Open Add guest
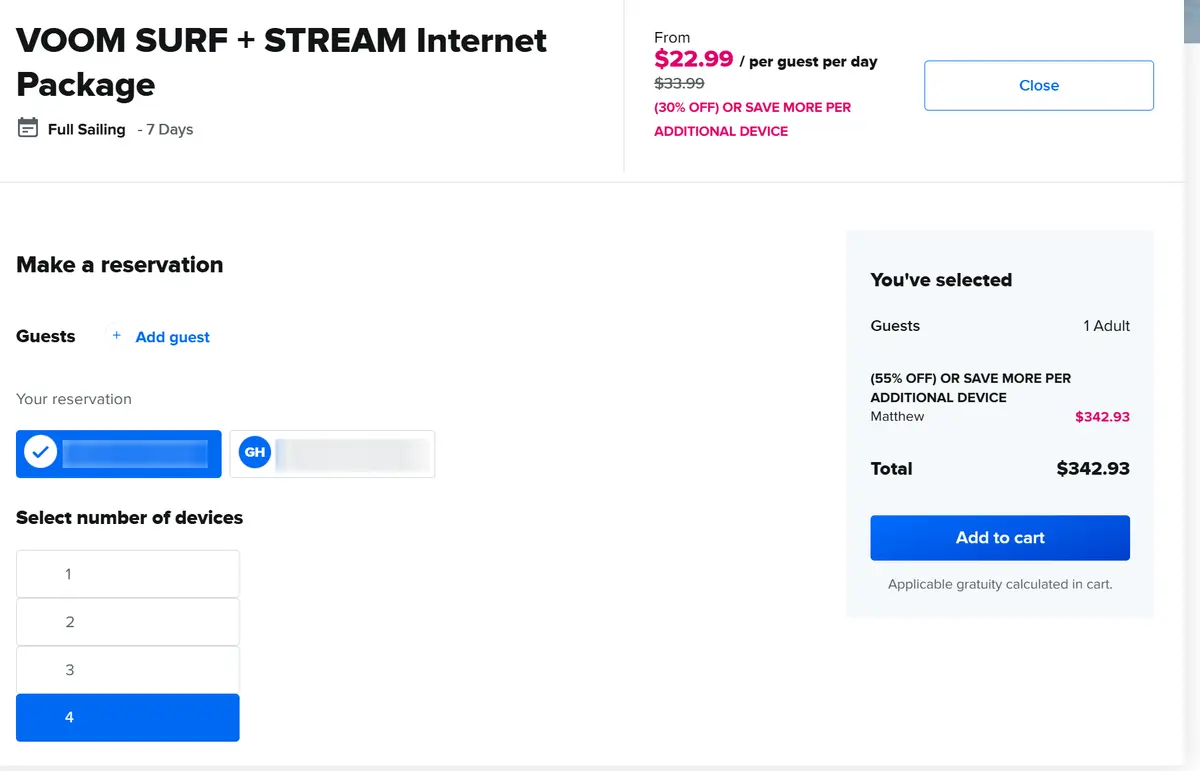Image resolution: width=1200 pixels, height=771 pixels. click(x=171, y=336)
